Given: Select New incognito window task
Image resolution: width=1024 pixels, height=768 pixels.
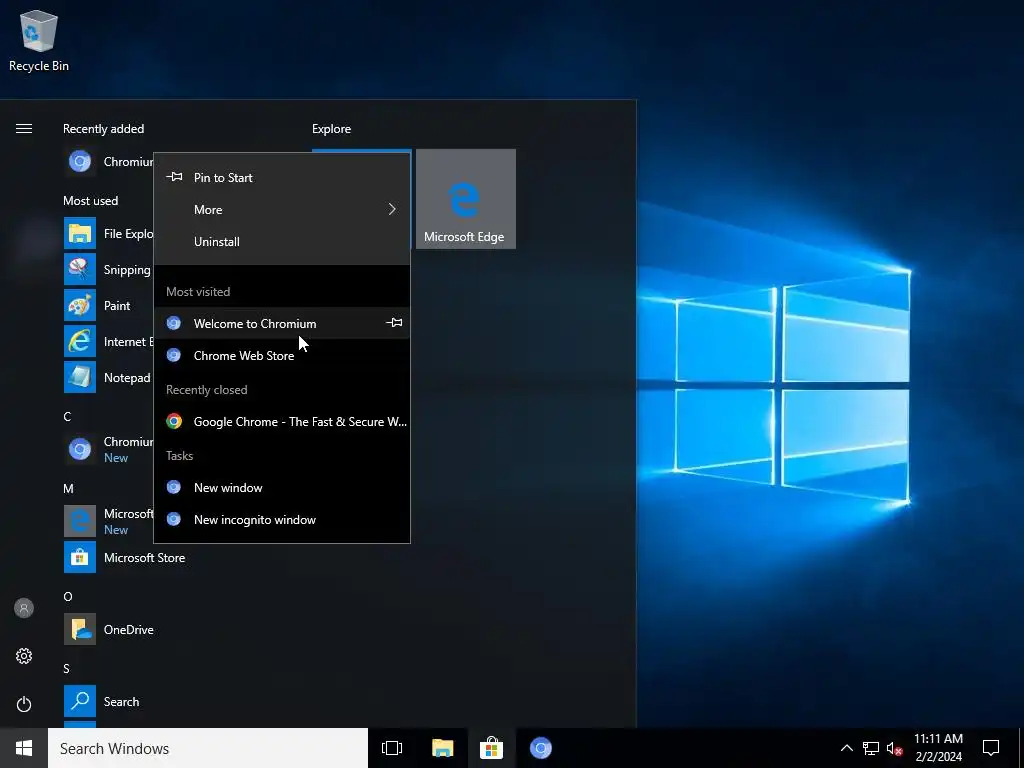Looking at the screenshot, I should point(281,520).
